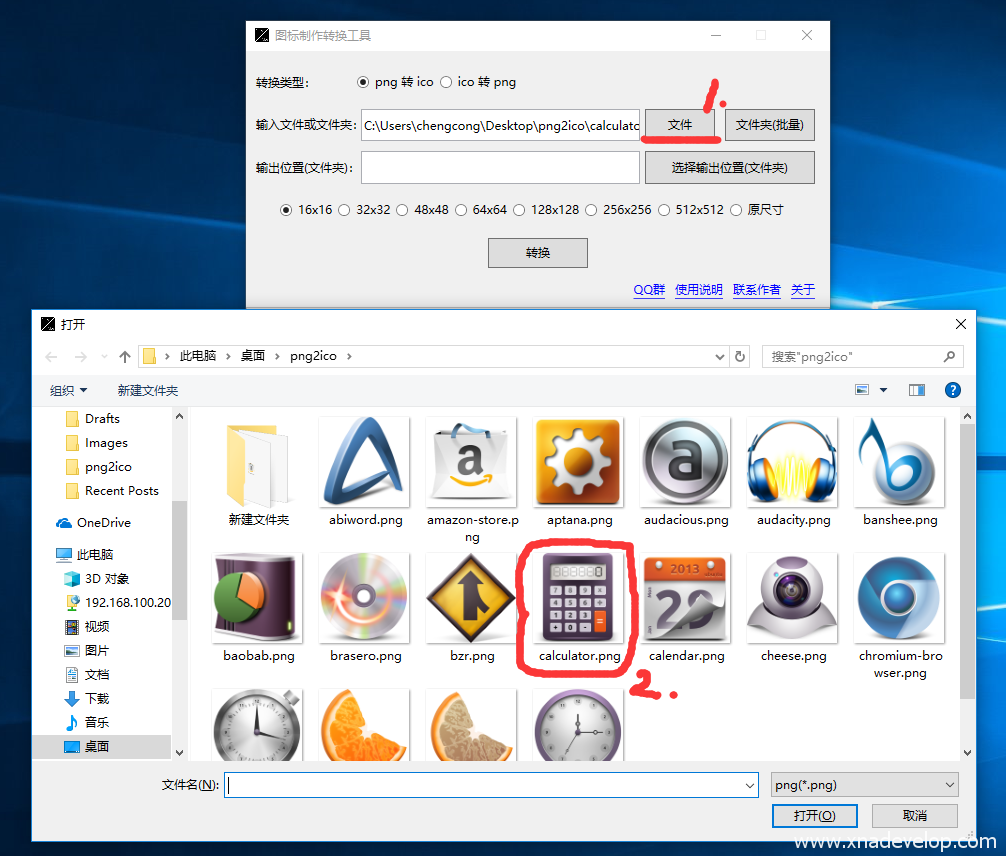Choose the ico 转 png conversion option

pos(446,82)
